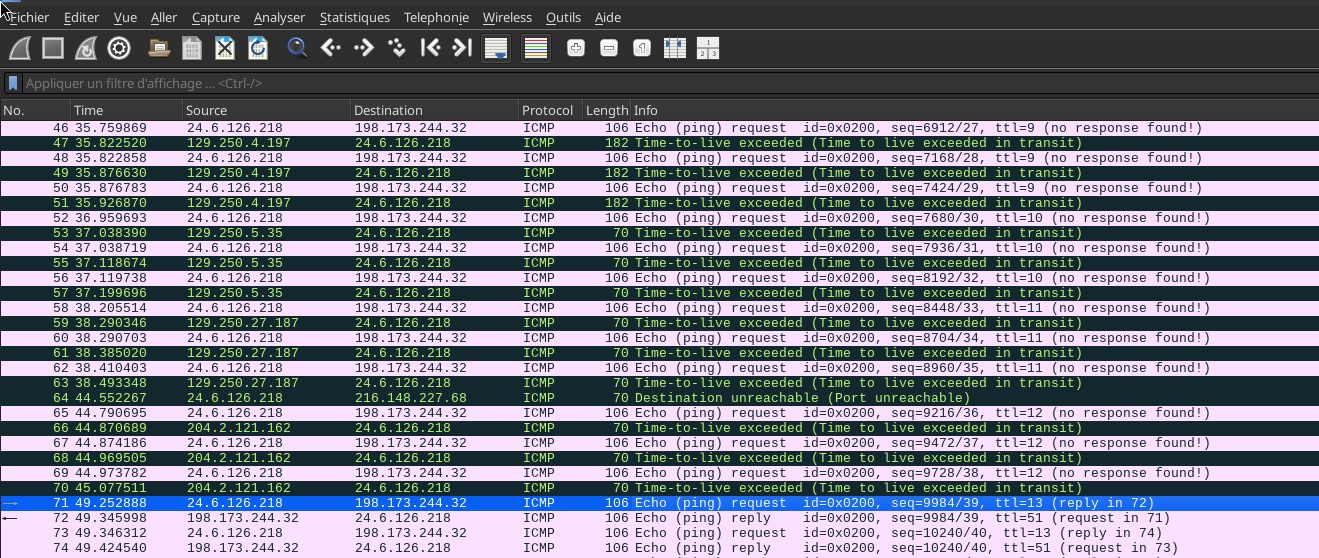Open a capture file with the folder icon
The width and height of the screenshot is (1319, 558).
159,47
